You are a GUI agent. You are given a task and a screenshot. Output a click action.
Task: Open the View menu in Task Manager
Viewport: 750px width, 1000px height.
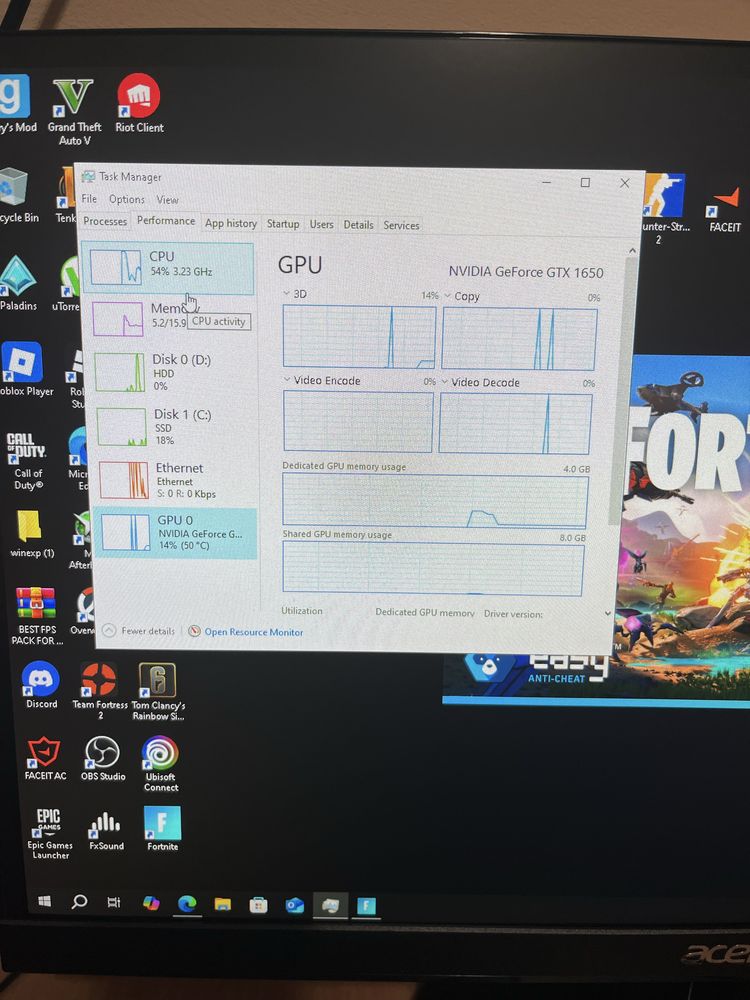pos(168,200)
